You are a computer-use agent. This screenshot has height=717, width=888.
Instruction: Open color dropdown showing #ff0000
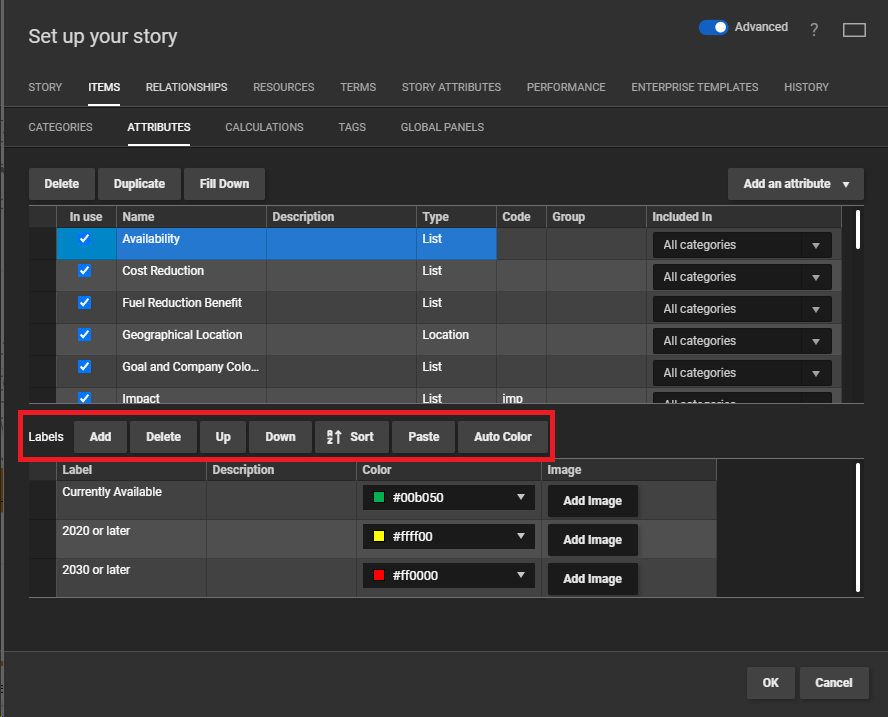[x=449, y=575]
